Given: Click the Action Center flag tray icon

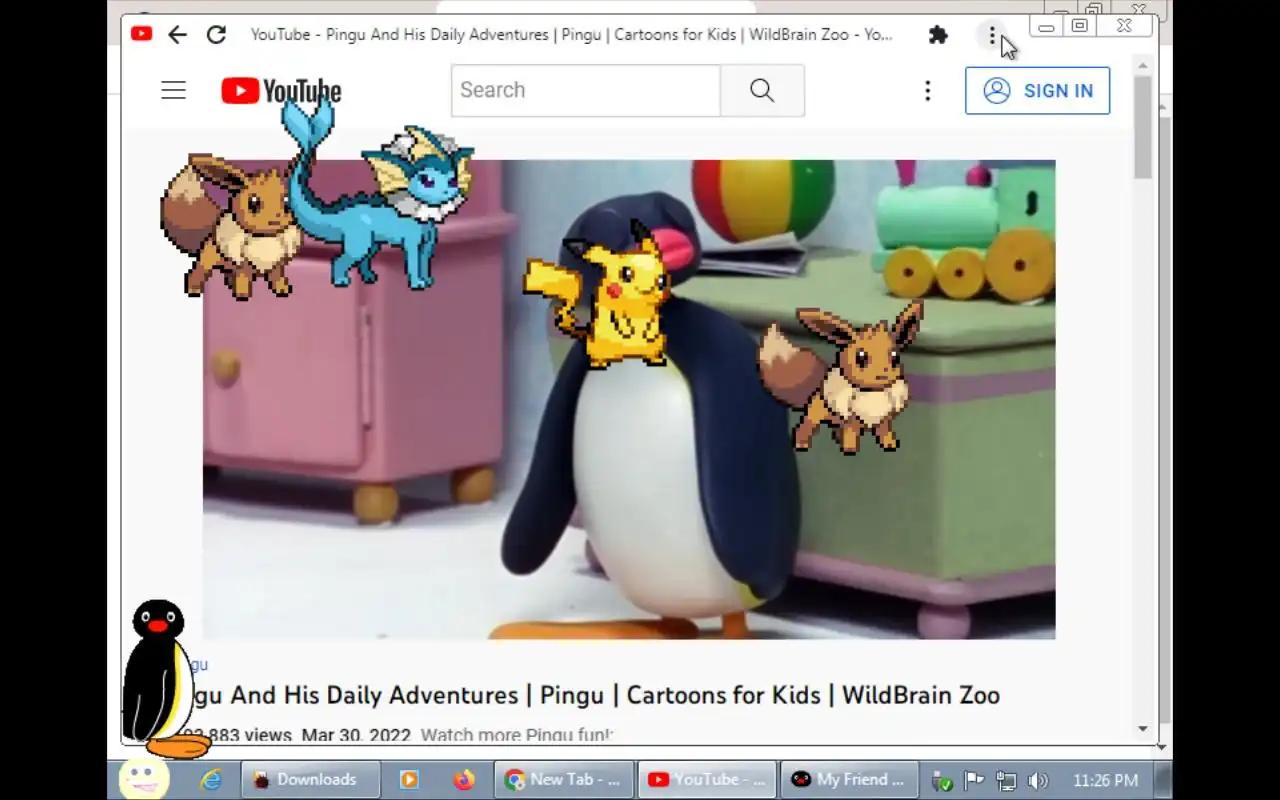Looking at the screenshot, I should tap(973, 781).
